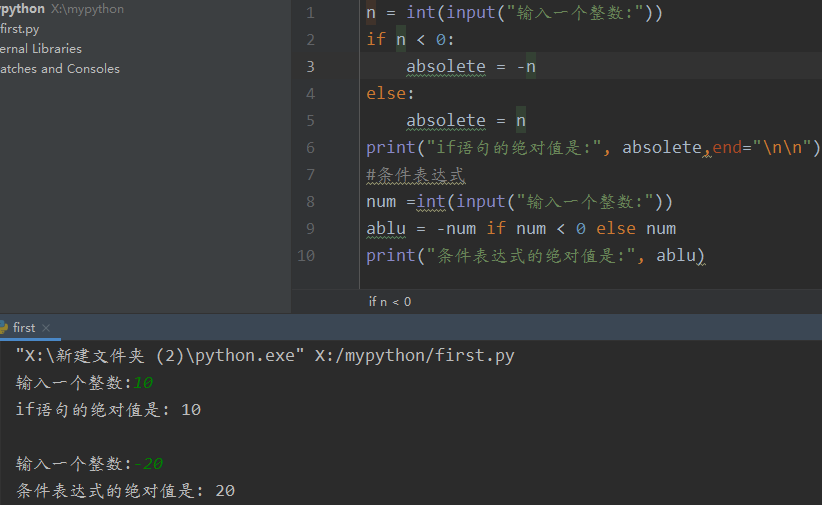This screenshot has width=822, height=505.
Task: Click the 'else:' keyword in editor
Action: pyautogui.click(x=390, y=93)
